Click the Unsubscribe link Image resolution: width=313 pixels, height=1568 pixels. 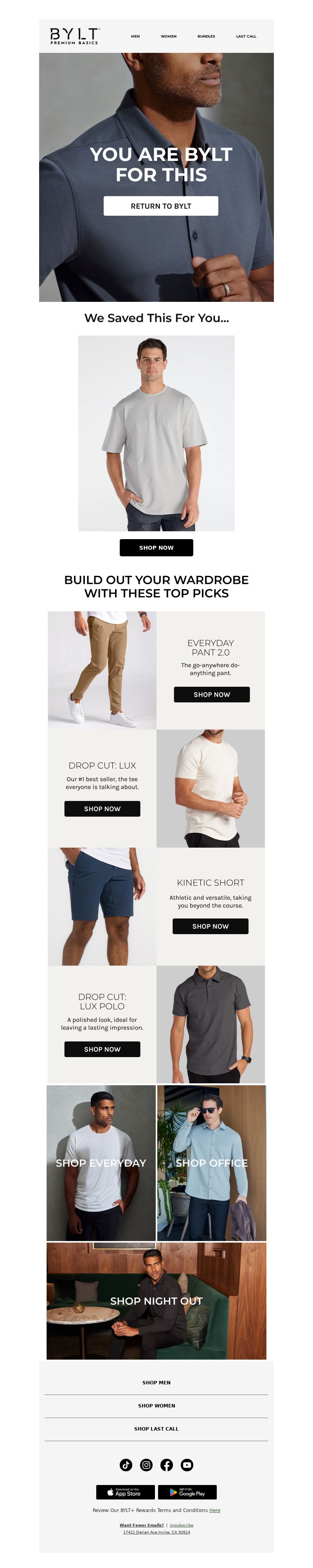coord(181,1525)
